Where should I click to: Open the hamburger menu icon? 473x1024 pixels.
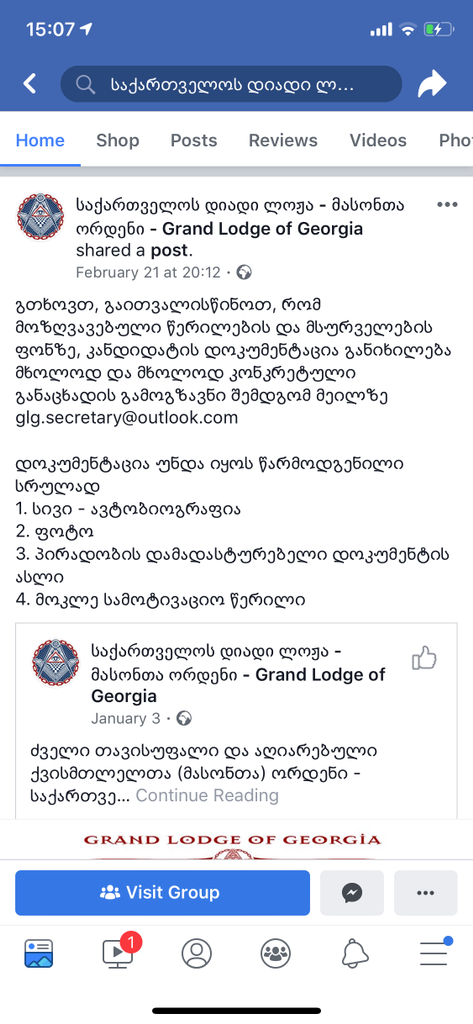tap(434, 953)
